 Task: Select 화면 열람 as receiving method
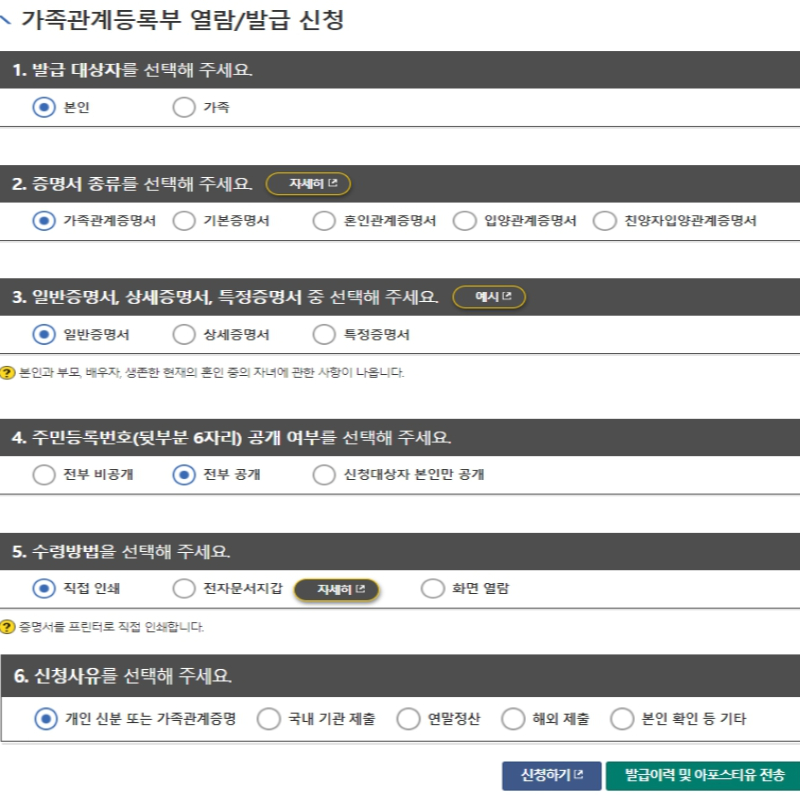click(x=430, y=590)
